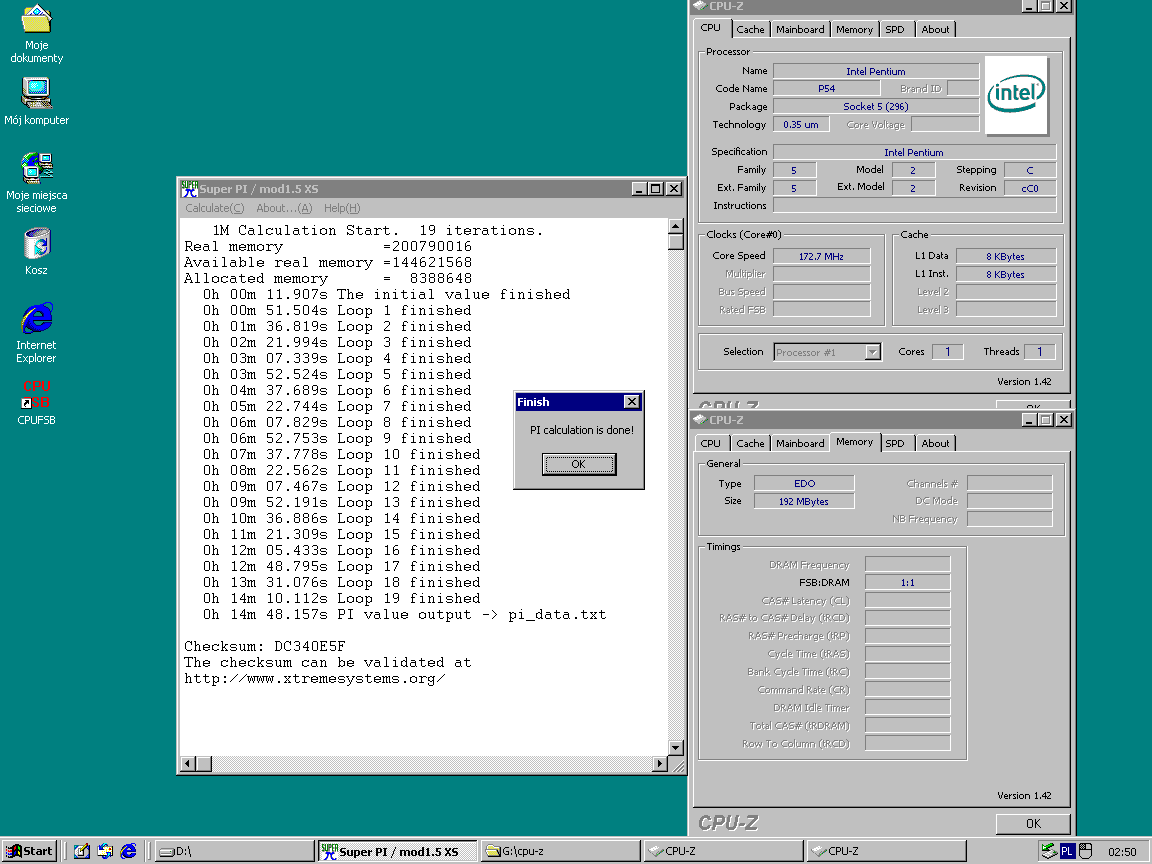
Task: Select Mainboard tab in bottom CPU-Z window
Action: pos(800,443)
